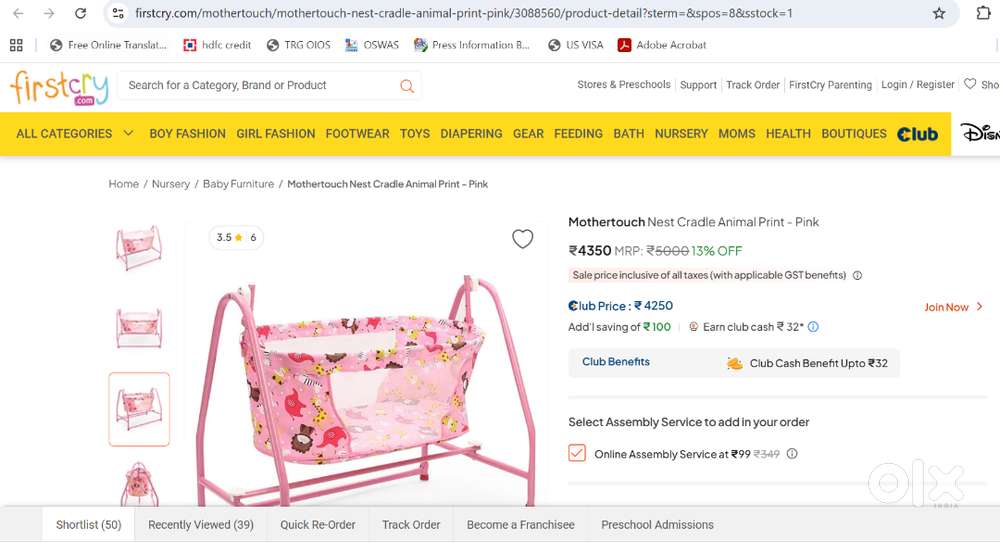This screenshot has height=543, width=1000.
Task: Reload the page
Action: pos(80,14)
